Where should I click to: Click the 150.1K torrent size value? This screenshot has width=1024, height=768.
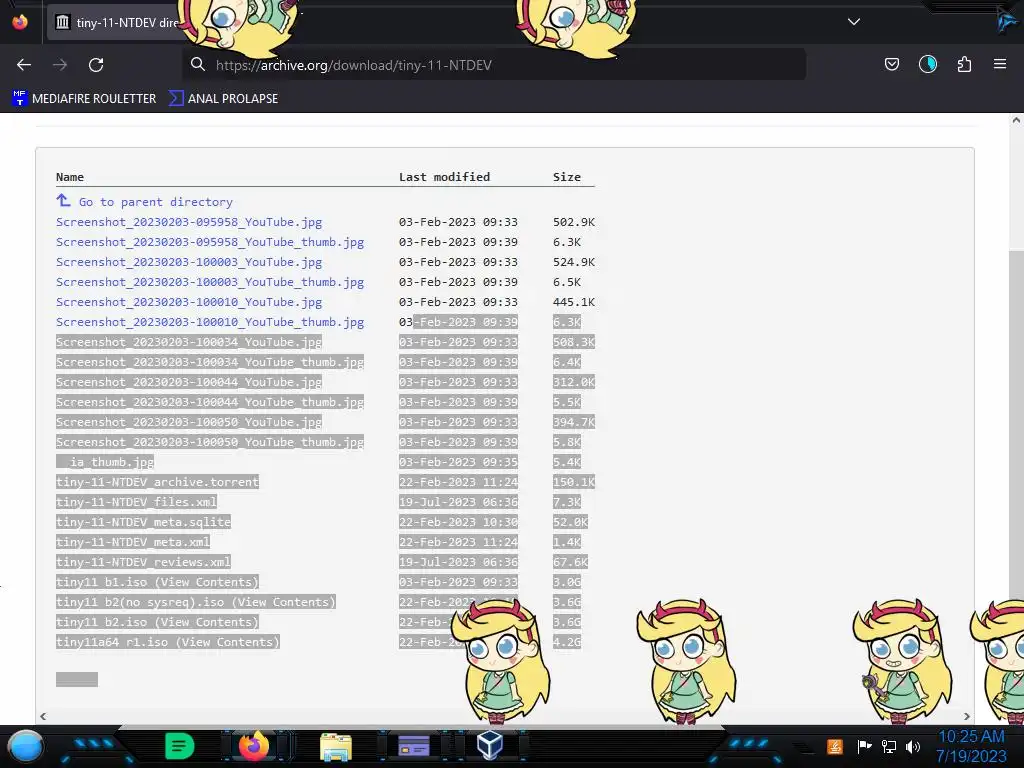(x=574, y=482)
